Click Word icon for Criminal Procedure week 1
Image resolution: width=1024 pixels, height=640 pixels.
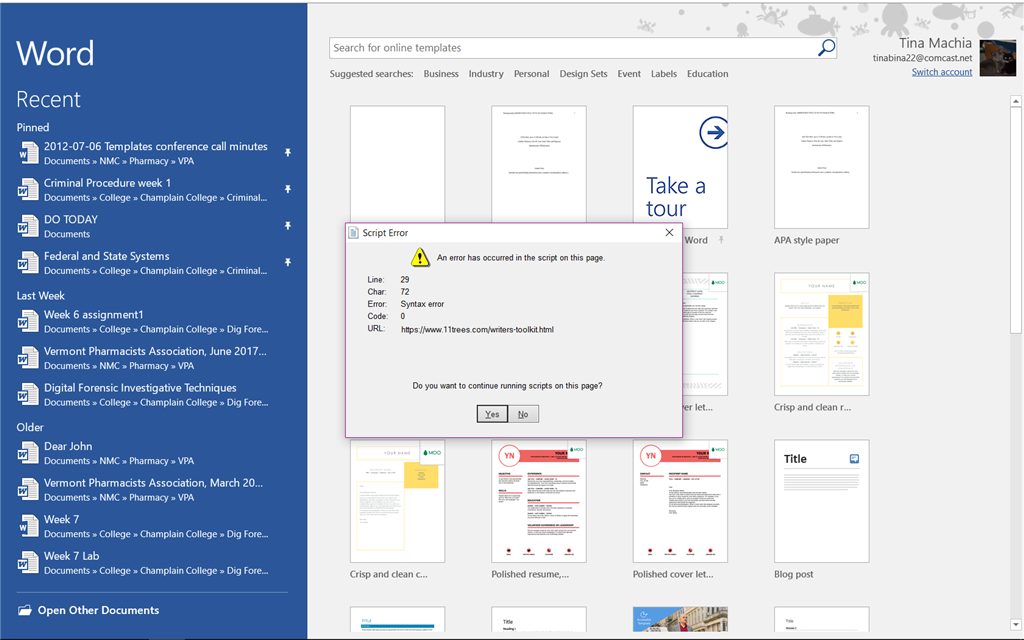[27, 189]
